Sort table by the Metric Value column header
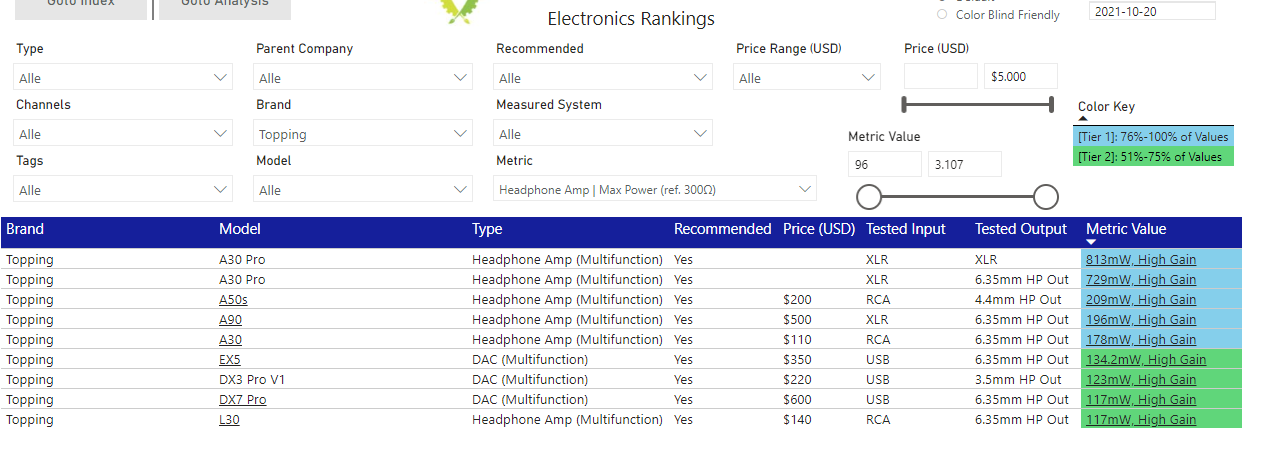 coord(1126,229)
